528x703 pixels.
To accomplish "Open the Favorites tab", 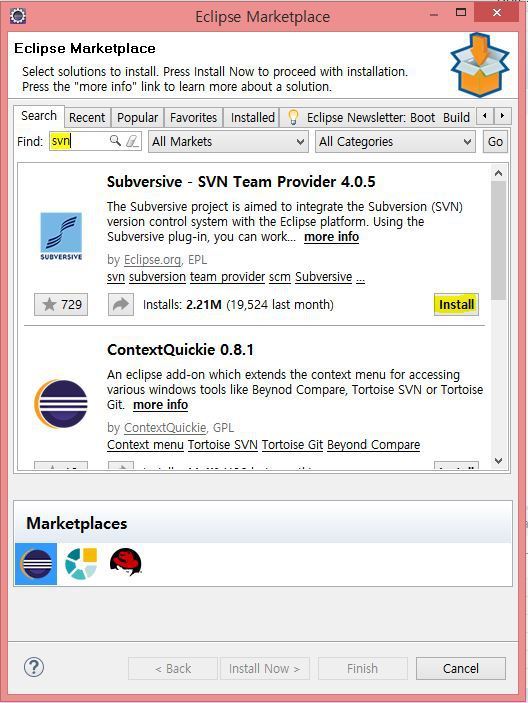I will [193, 117].
